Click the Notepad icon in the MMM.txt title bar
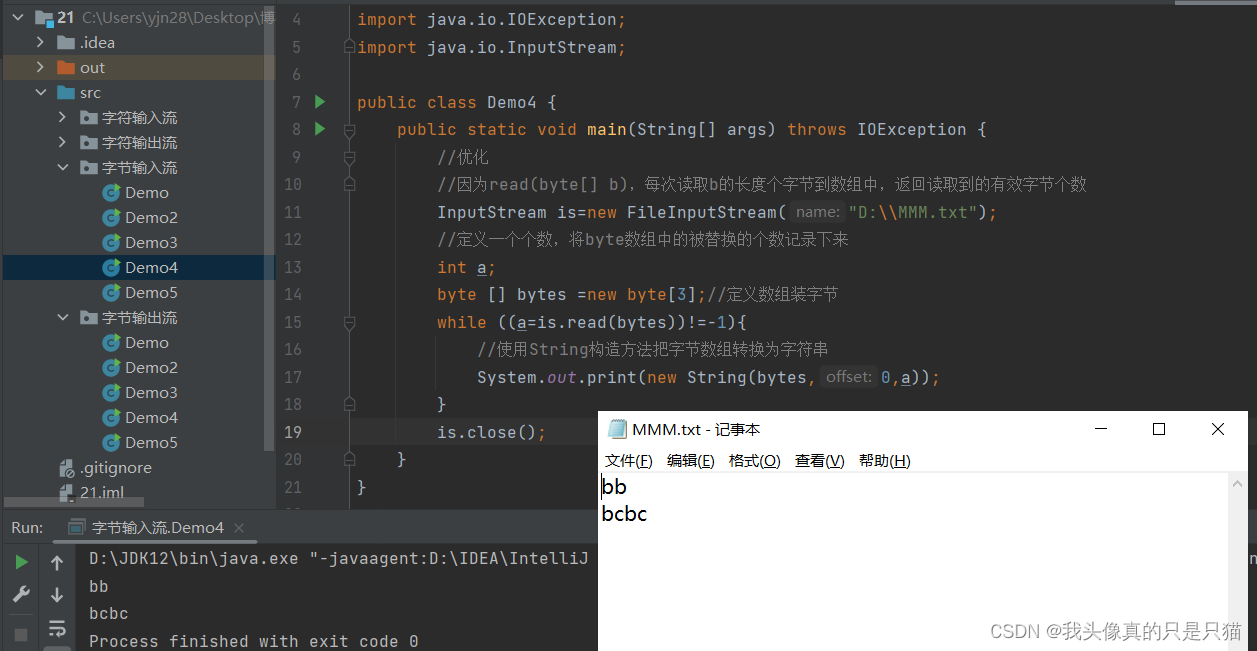This screenshot has height=651, width=1257. click(x=617, y=429)
